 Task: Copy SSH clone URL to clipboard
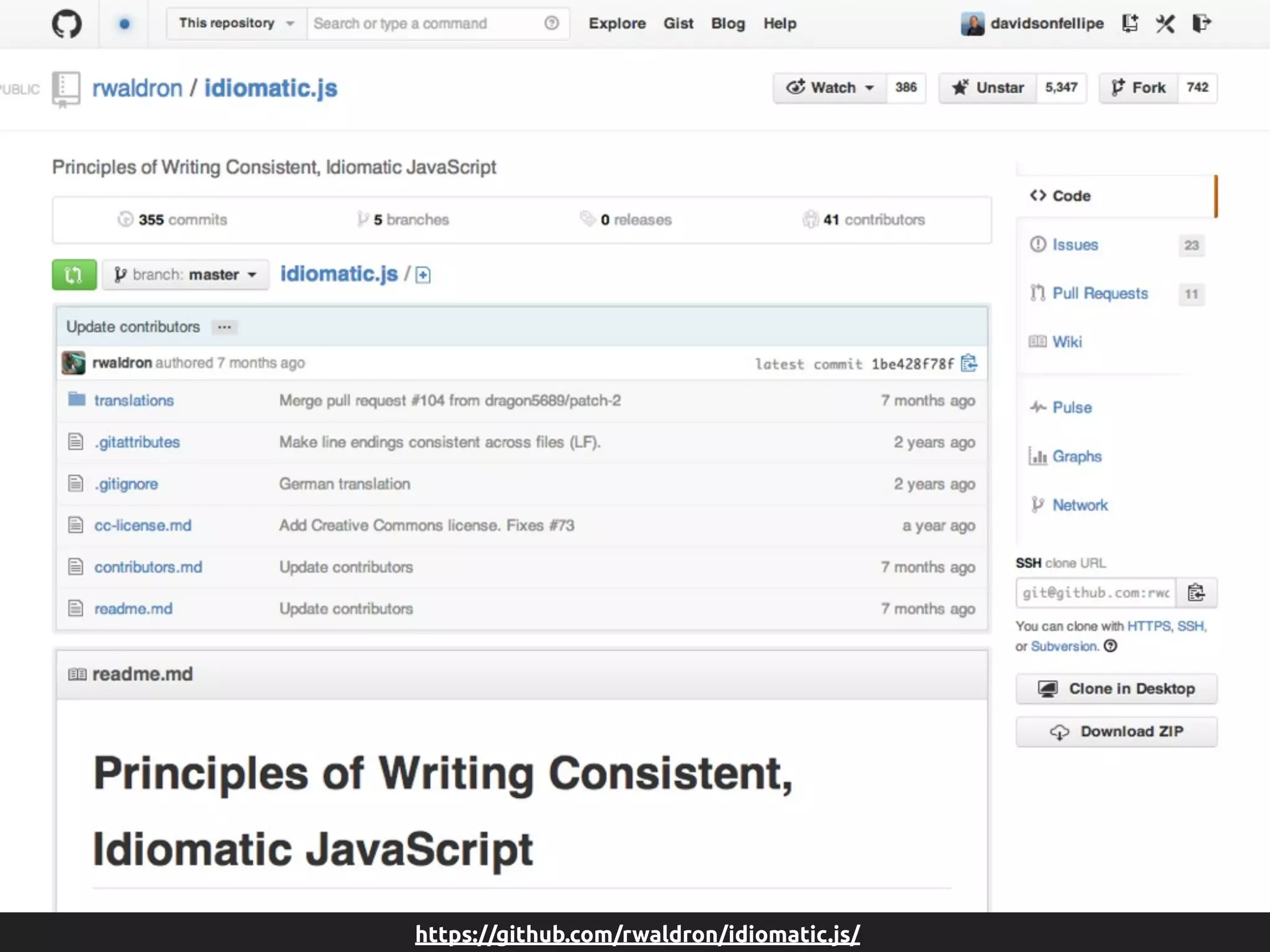(x=1196, y=593)
